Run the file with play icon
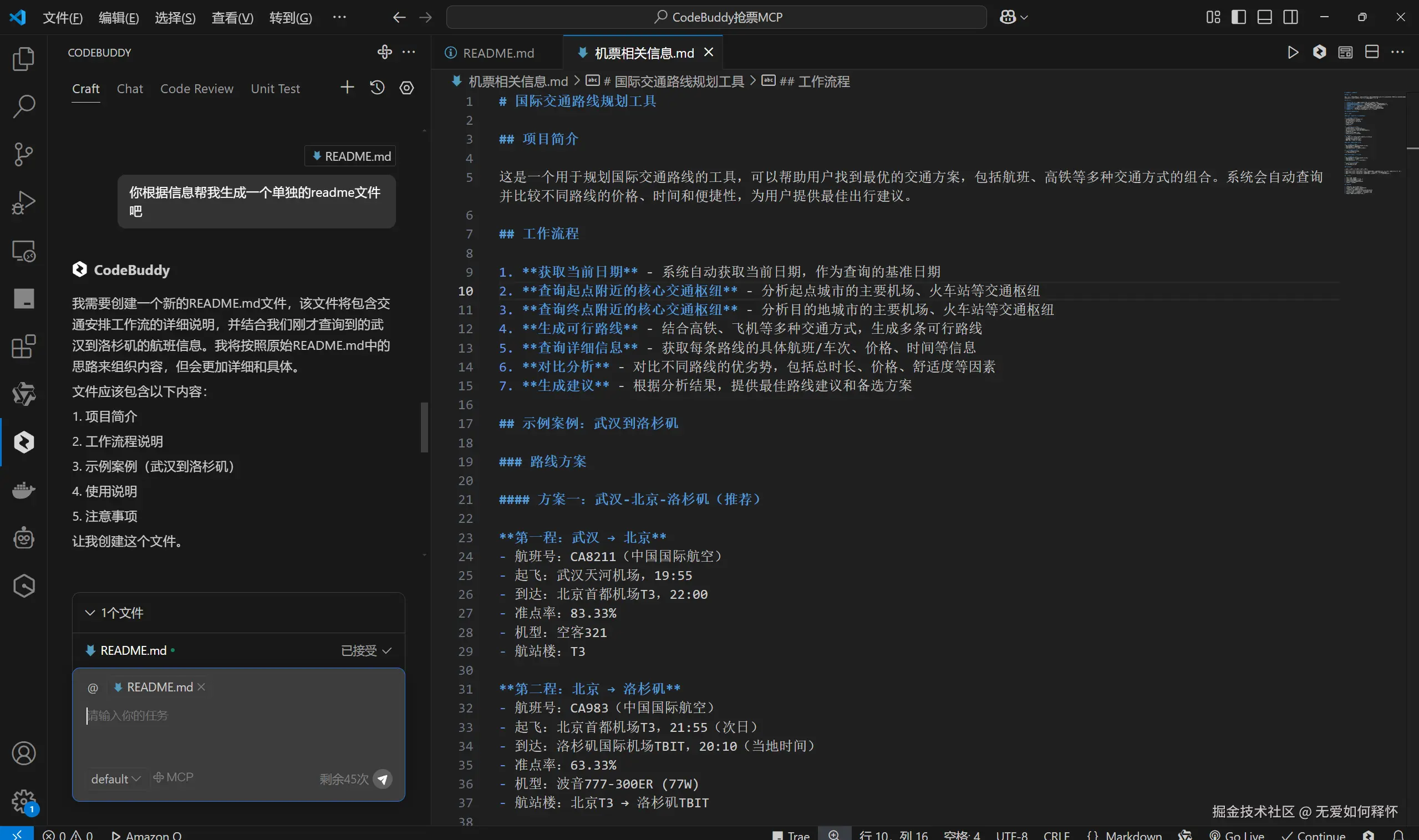 tap(1293, 53)
